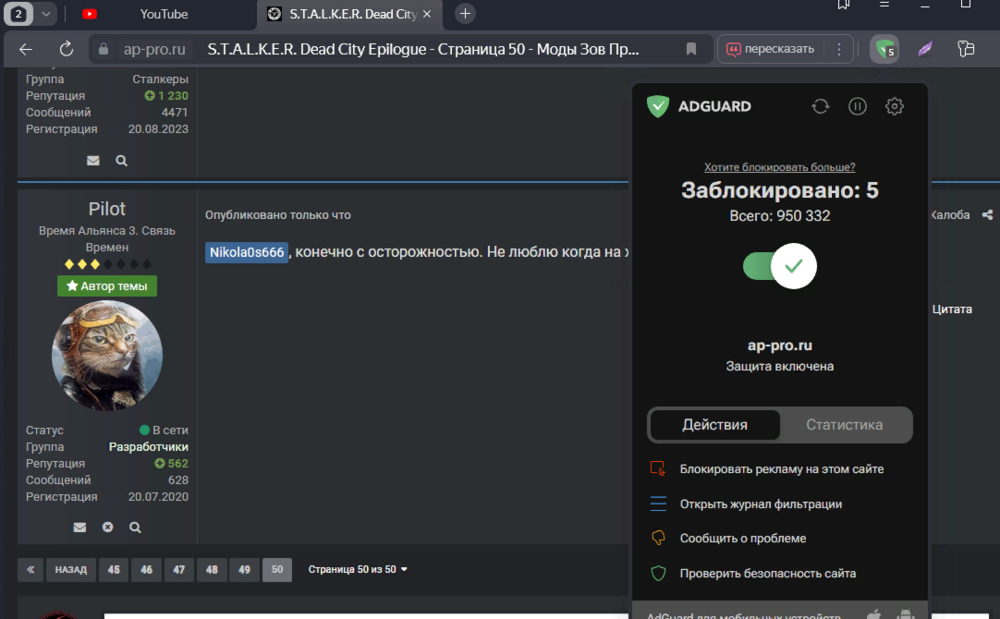
Task: Go to page 48
Action: (x=212, y=569)
